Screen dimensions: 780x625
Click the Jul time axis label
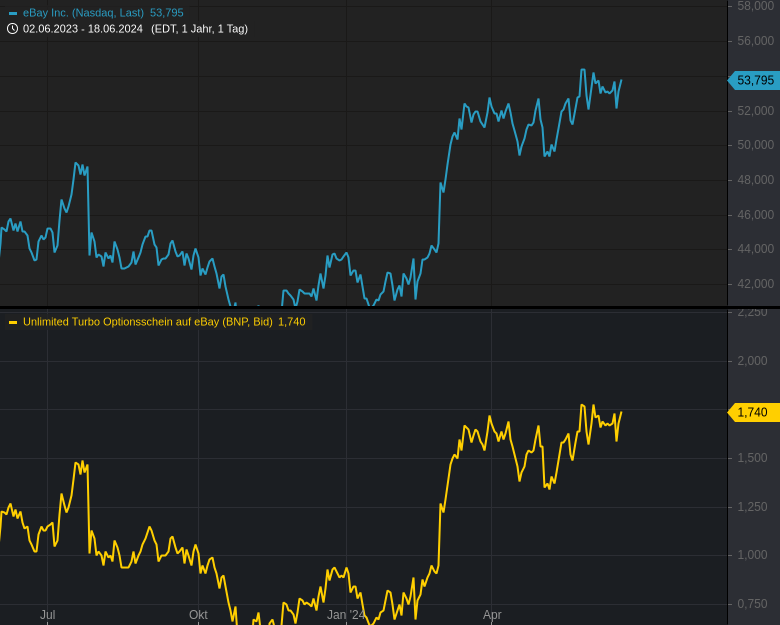click(48, 615)
